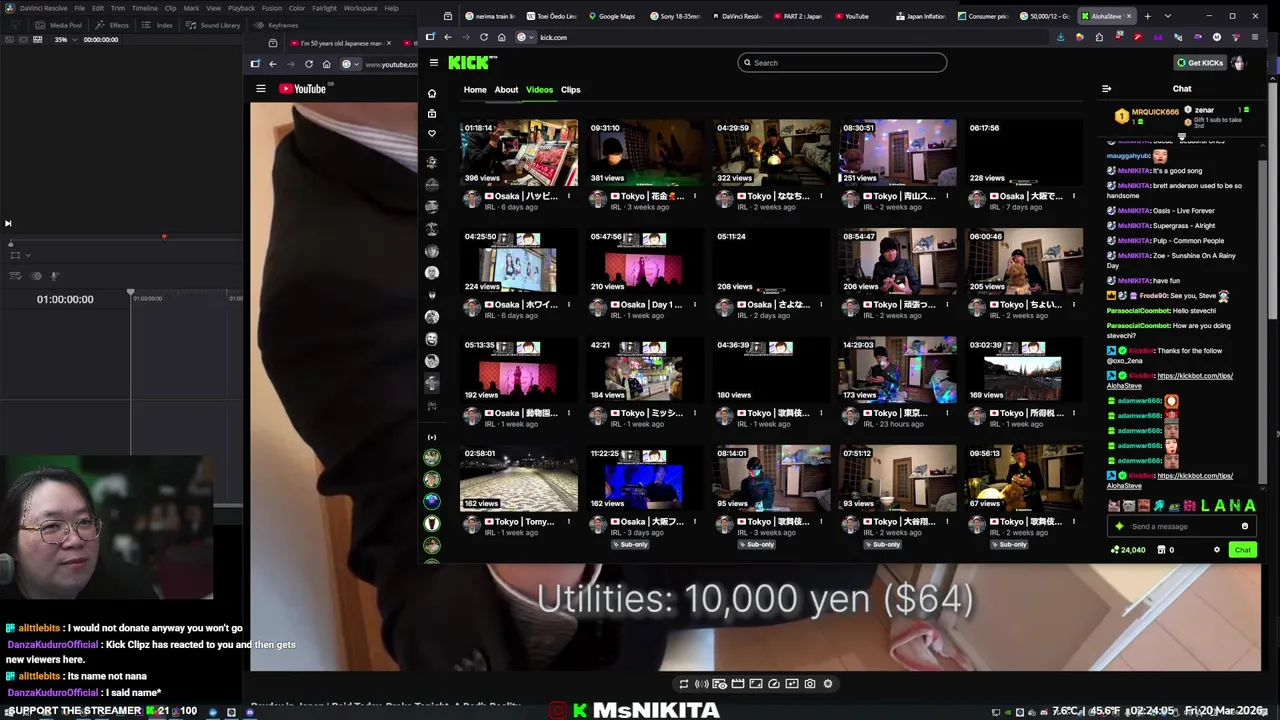Open the MRQUICK666 gift leaderboard entry
This screenshot has height=720, width=1280.
(x=1148, y=116)
